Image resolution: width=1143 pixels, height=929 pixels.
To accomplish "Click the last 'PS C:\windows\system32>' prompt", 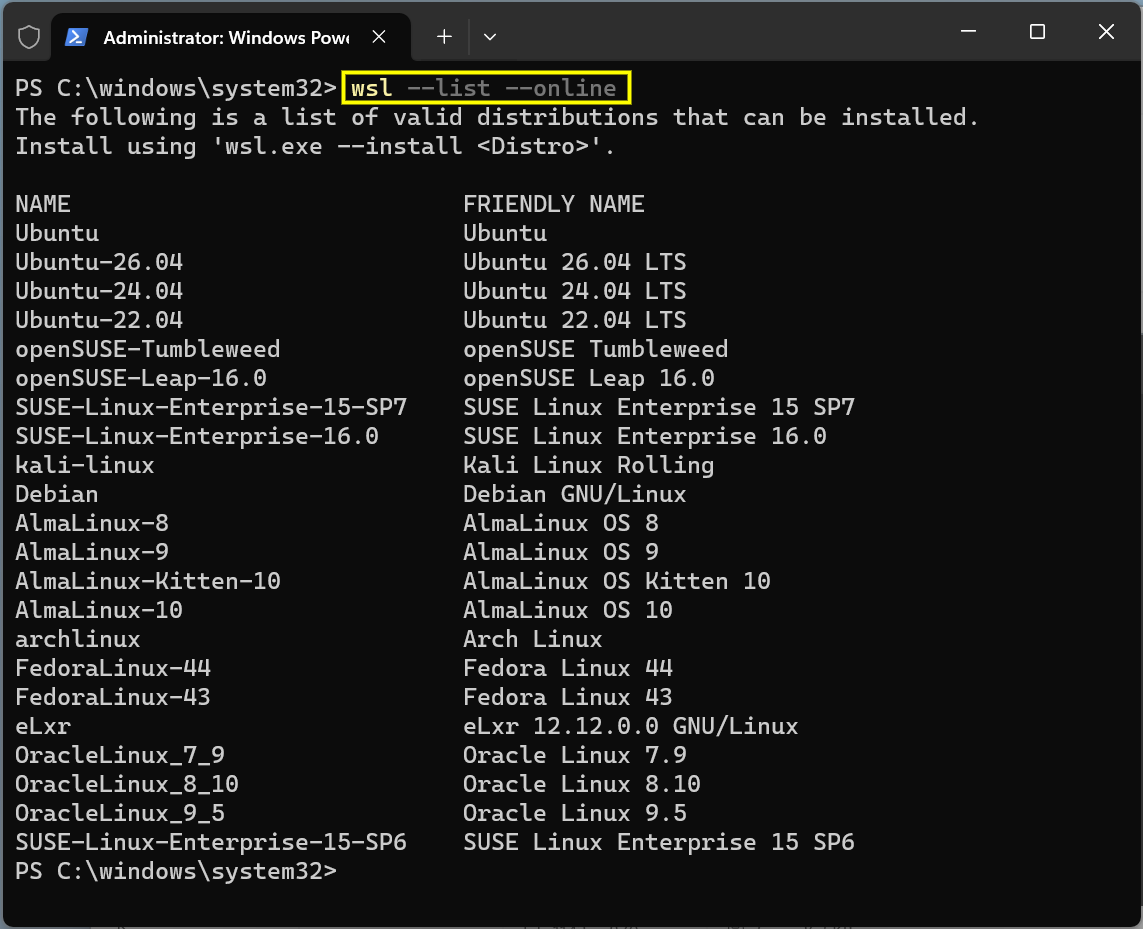I will (176, 871).
